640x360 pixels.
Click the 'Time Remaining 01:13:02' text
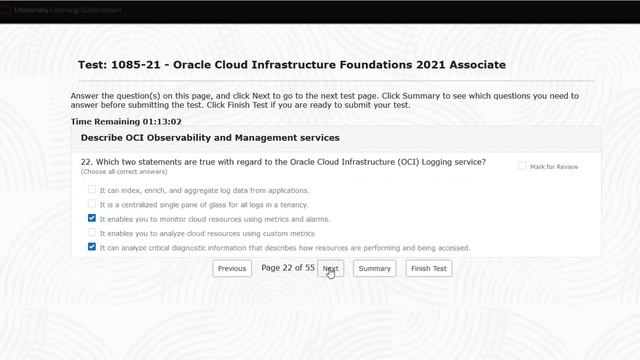(x=126, y=122)
